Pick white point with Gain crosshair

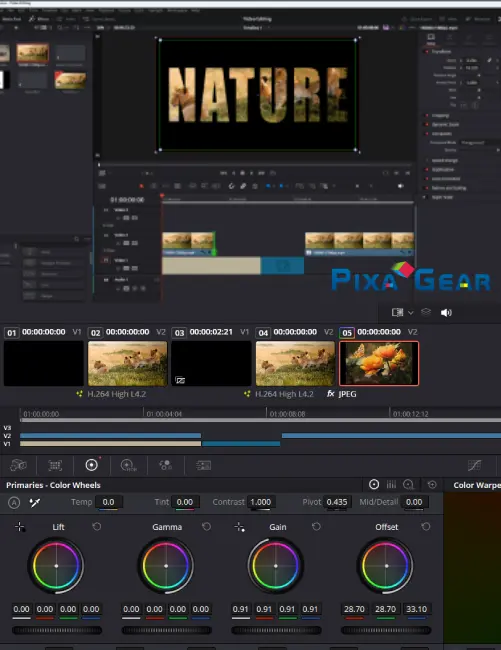[x=239, y=527]
